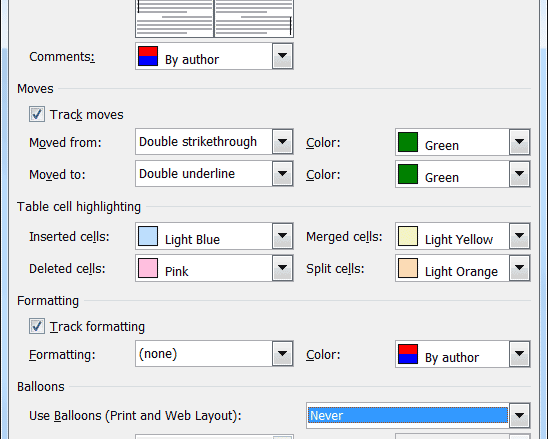Click the Light Blue inserted cells swatch
This screenshot has height=439, width=548.
click(148, 236)
